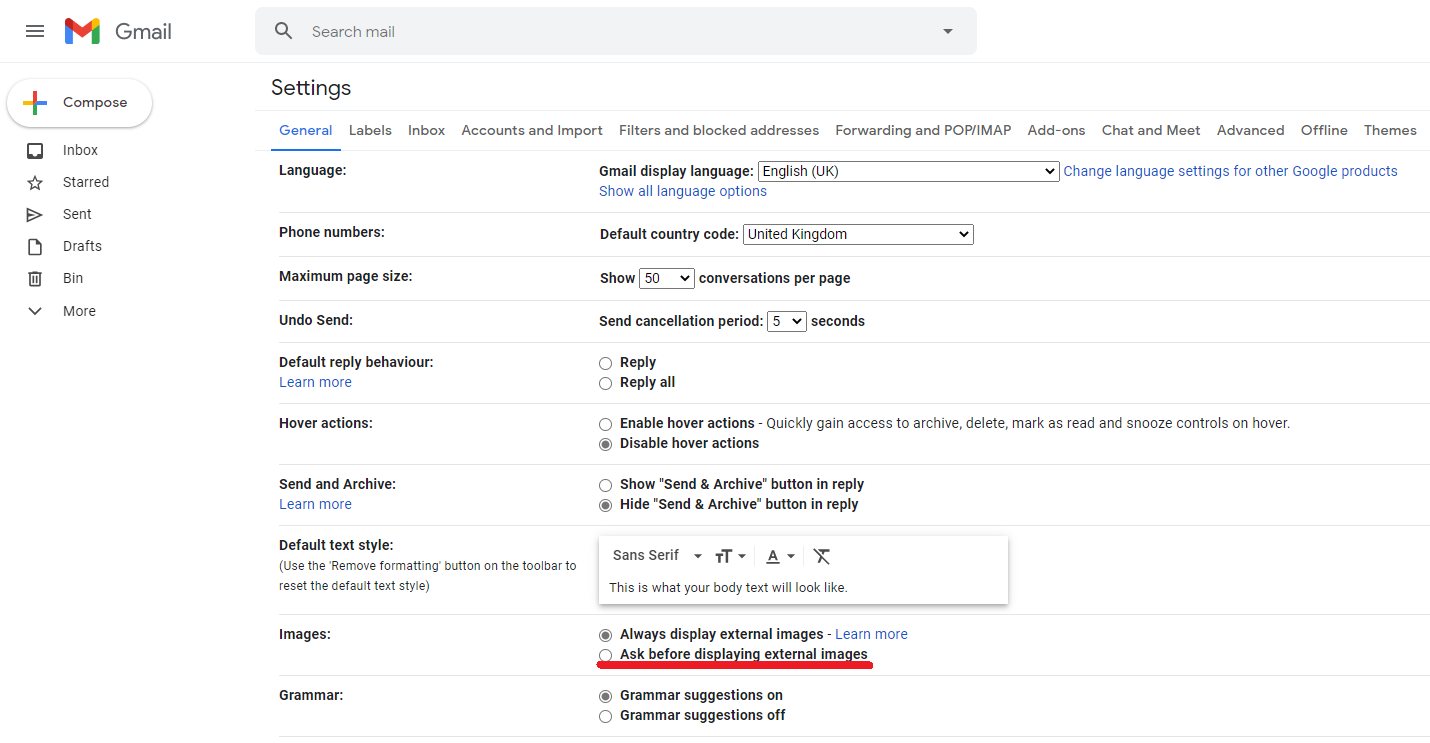The image size is (1430, 743).
Task: Open Filters and blocked addresses tab
Action: [718, 130]
